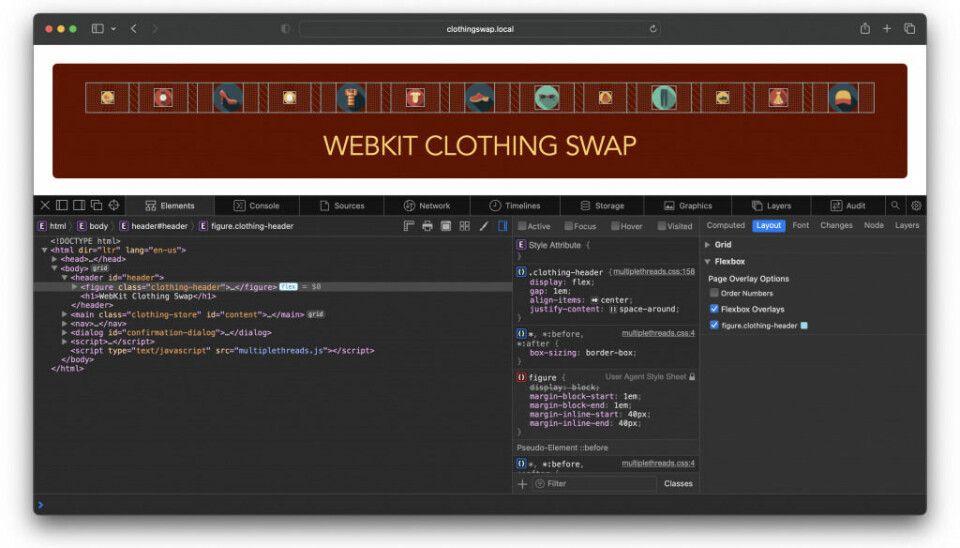Show the Safari tab overview
The width and height of the screenshot is (960, 548).
click(x=909, y=29)
